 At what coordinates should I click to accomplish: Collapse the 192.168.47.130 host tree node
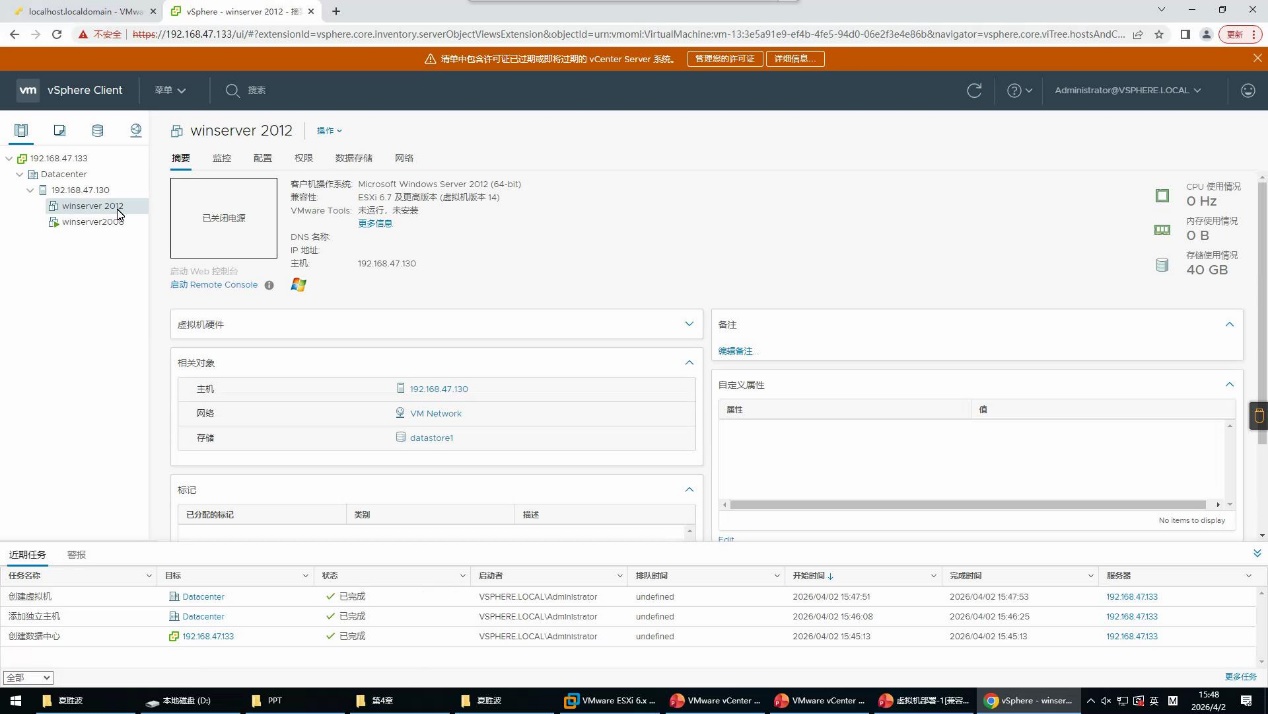pos(30,190)
